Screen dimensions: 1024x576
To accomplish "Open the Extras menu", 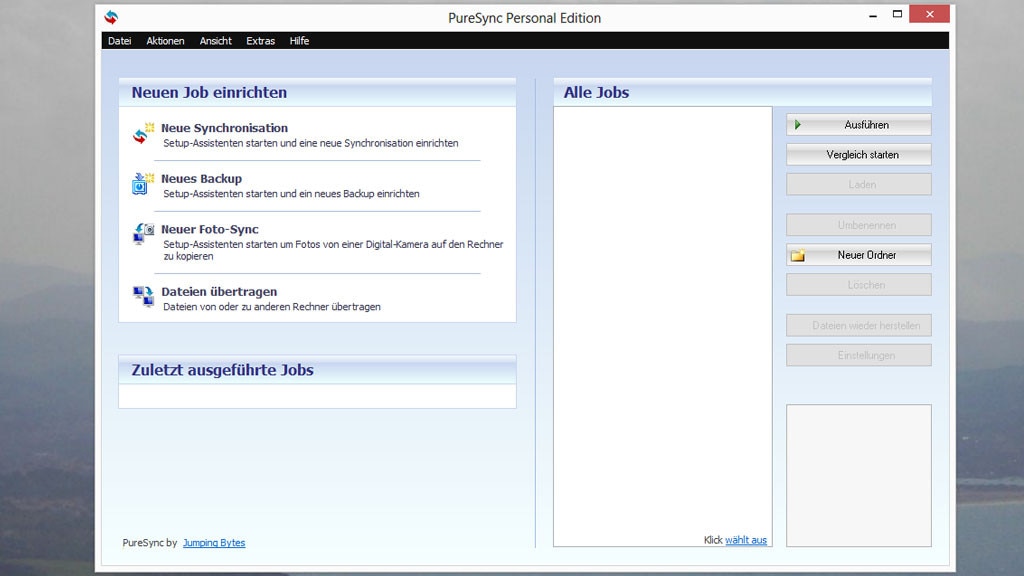I will 261,40.
